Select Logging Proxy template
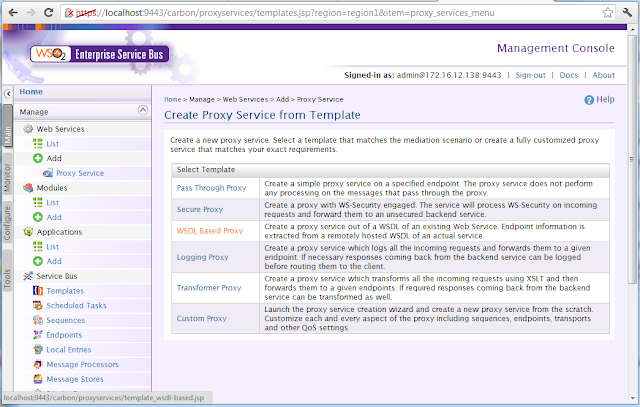This screenshot has width=640, height=407. (202, 257)
